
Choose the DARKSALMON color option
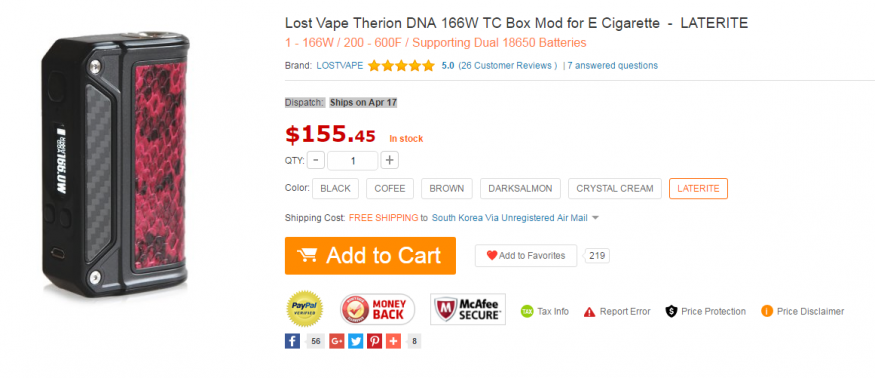click(520, 189)
